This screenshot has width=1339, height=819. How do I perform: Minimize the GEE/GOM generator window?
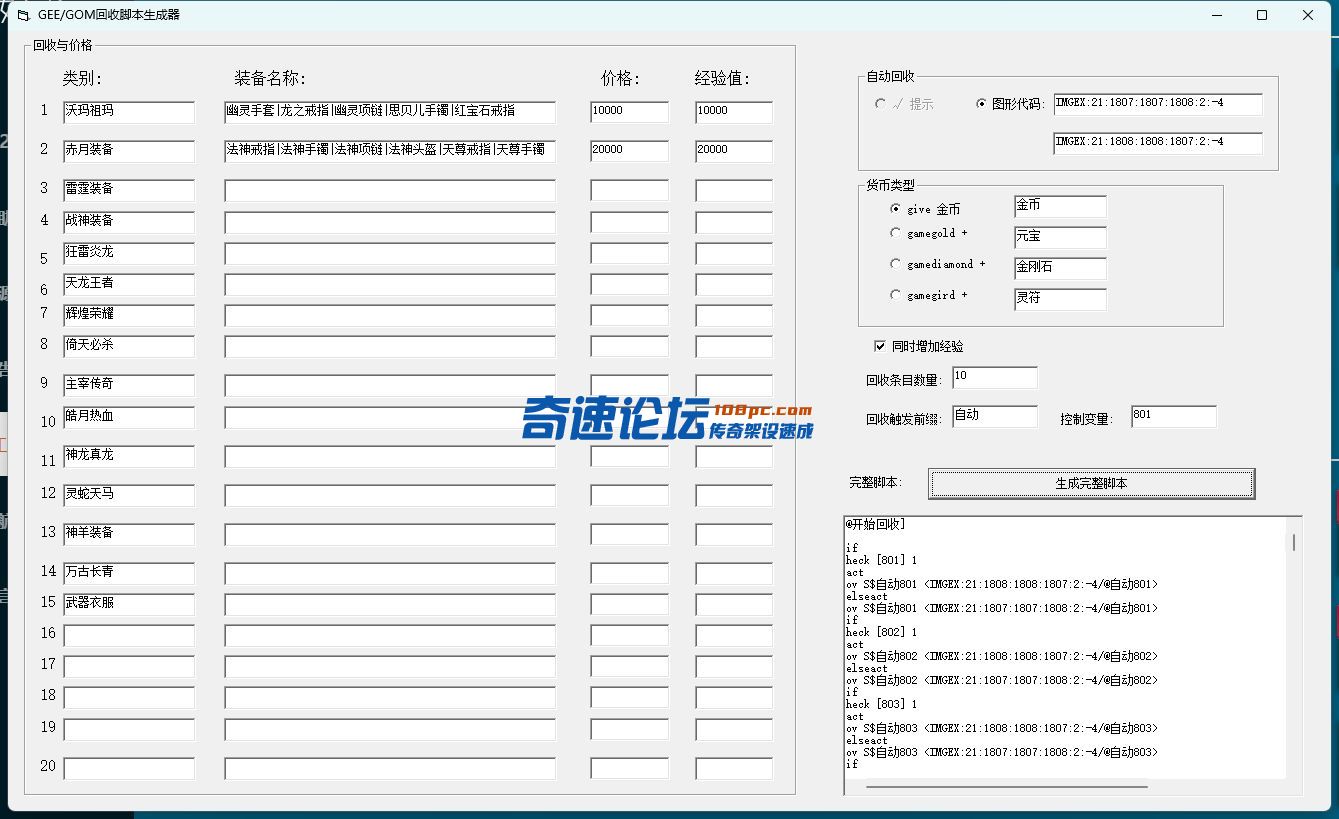tap(1217, 15)
